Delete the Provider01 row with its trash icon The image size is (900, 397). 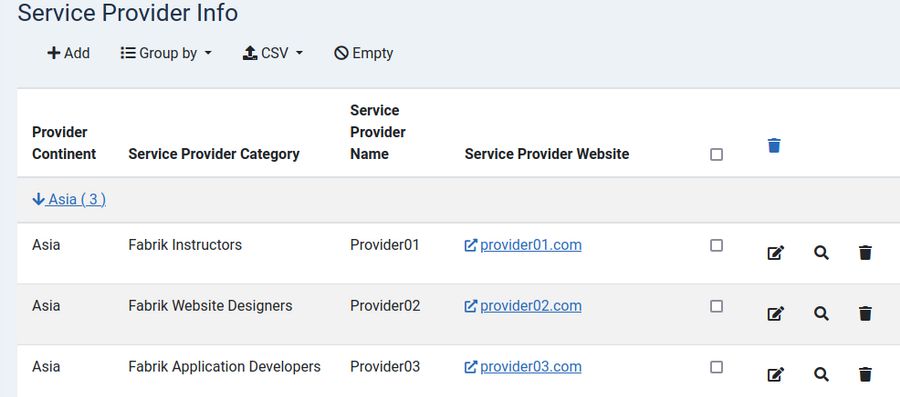pyautogui.click(x=865, y=252)
